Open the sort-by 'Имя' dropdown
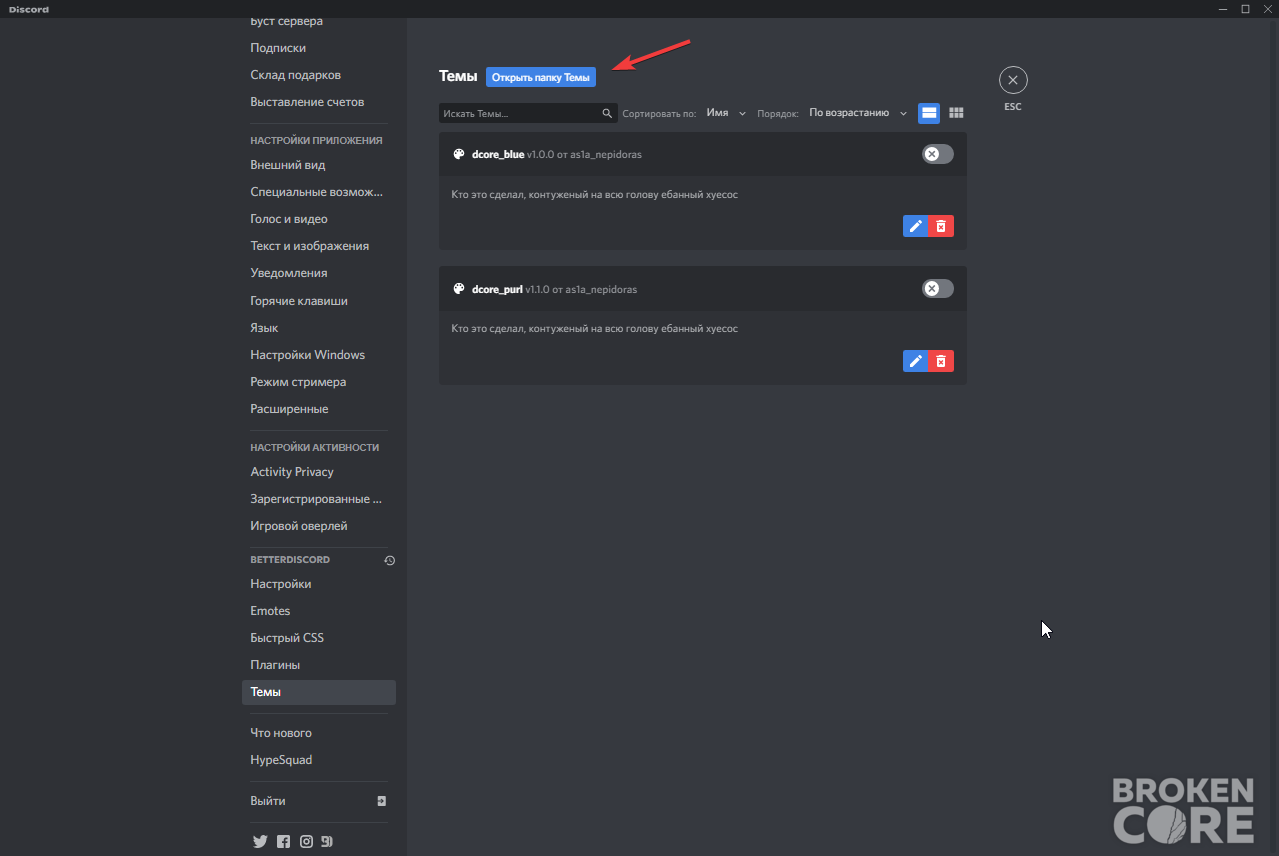The image size is (1279, 856). [x=726, y=113]
